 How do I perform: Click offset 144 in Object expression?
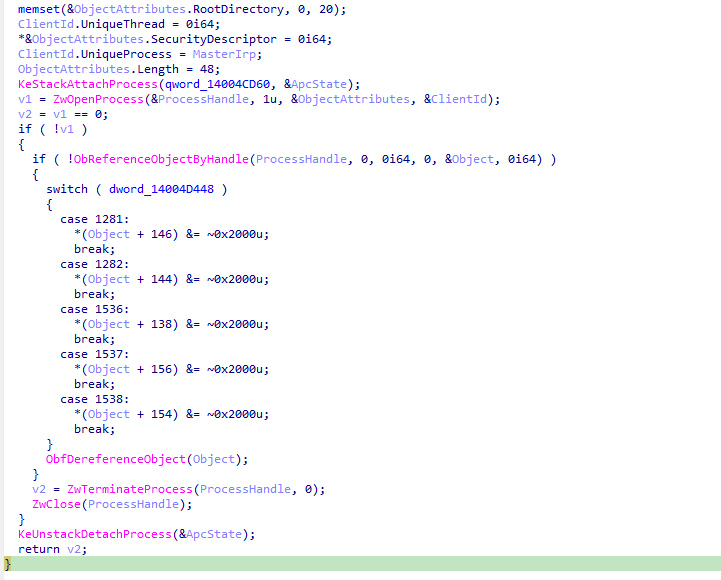[161, 279]
